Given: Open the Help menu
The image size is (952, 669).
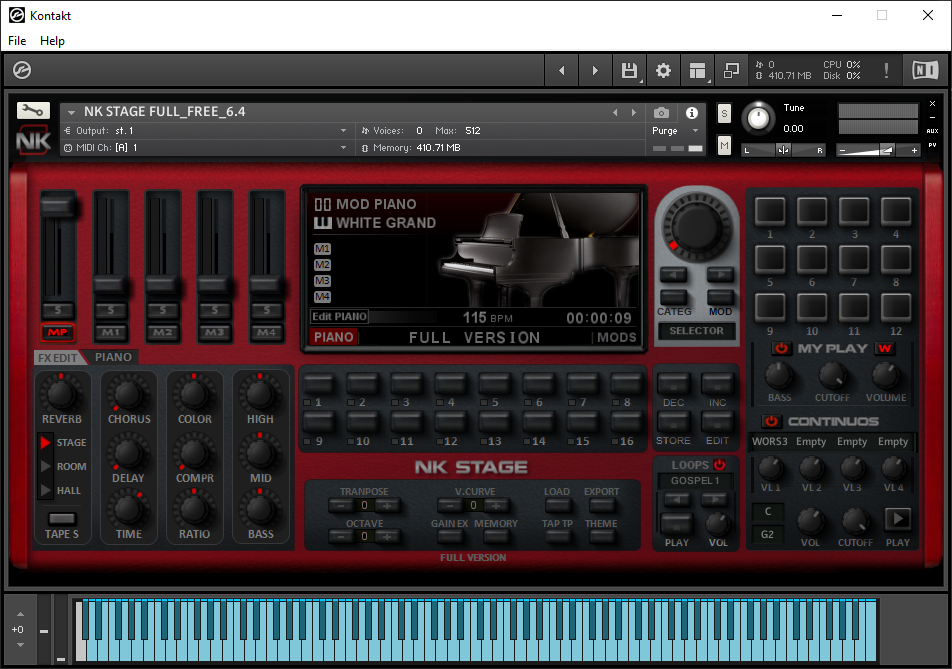Looking at the screenshot, I should (x=52, y=41).
